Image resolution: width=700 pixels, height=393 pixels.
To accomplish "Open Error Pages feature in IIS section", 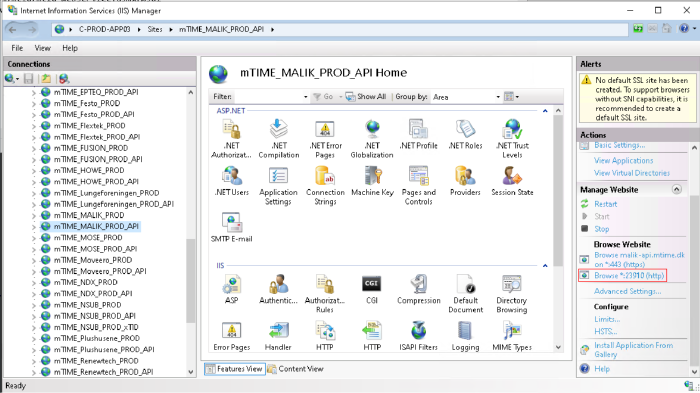I will [x=232, y=336].
